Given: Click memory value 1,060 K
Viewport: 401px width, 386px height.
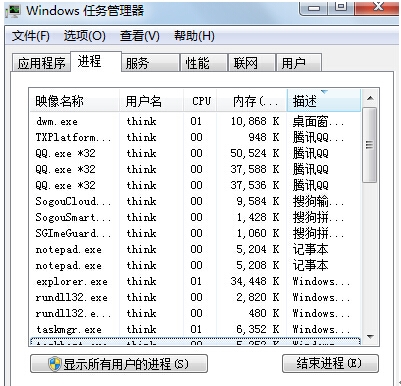Looking at the screenshot, I should tap(258, 233).
